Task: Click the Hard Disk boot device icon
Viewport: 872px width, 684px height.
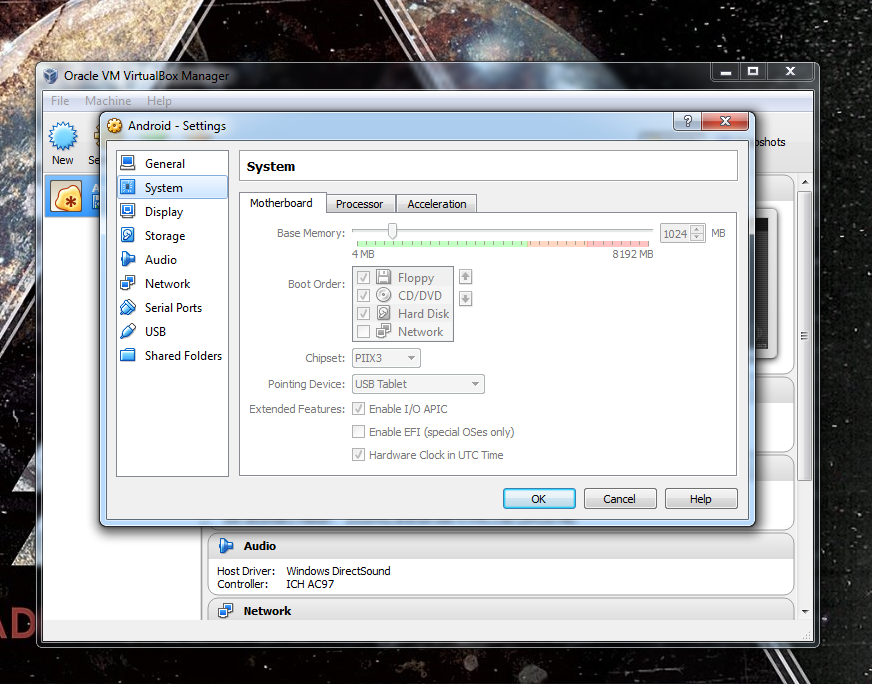Action: (384, 313)
